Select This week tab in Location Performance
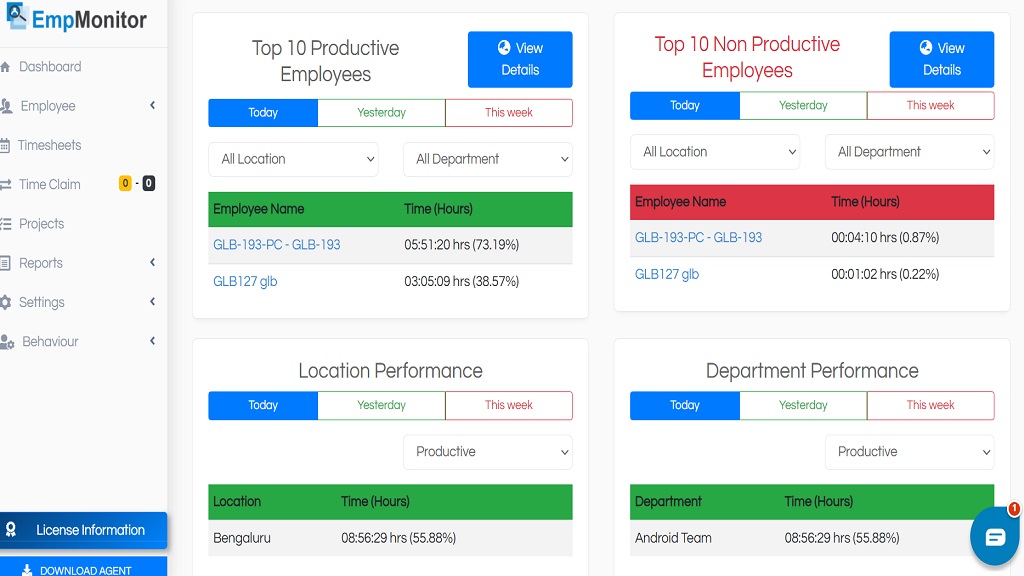 pos(509,406)
